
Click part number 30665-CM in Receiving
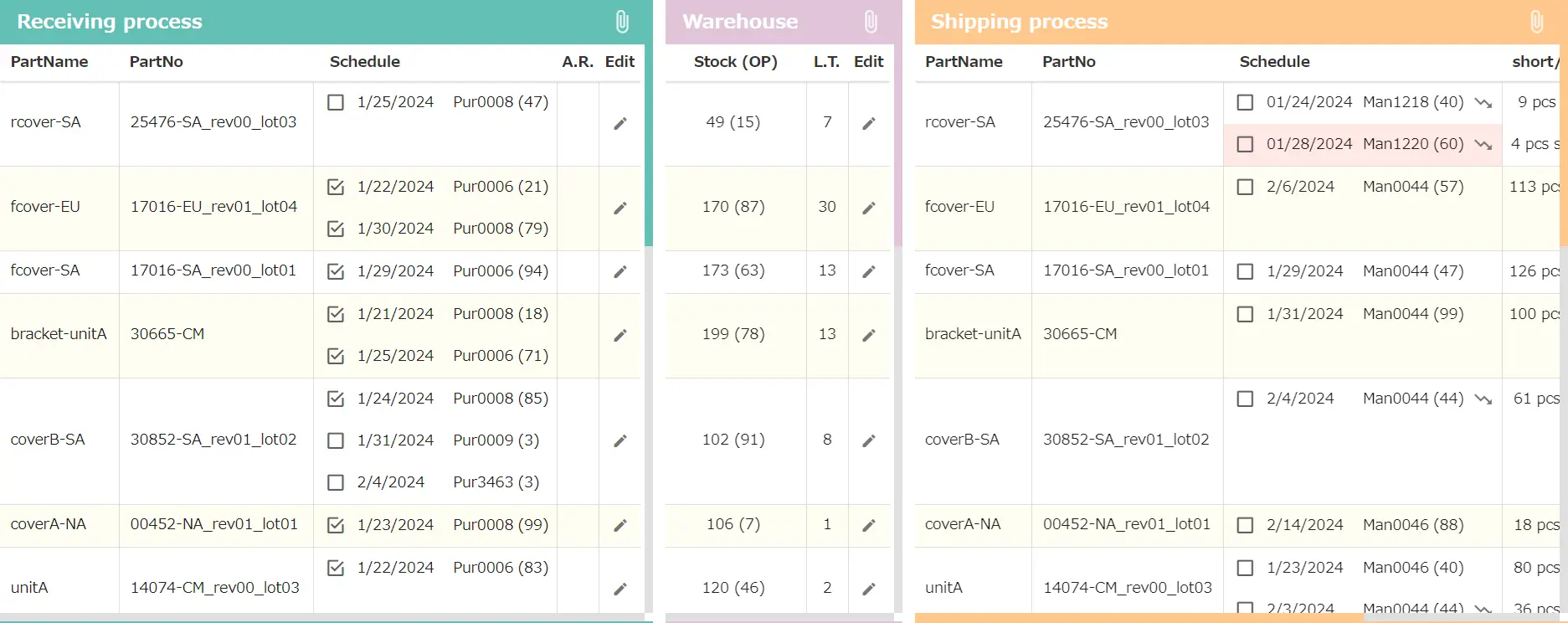coord(167,334)
